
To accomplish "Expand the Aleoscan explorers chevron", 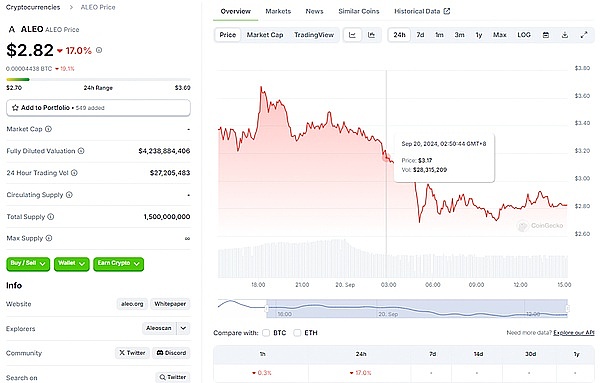I will click(x=183, y=328).
